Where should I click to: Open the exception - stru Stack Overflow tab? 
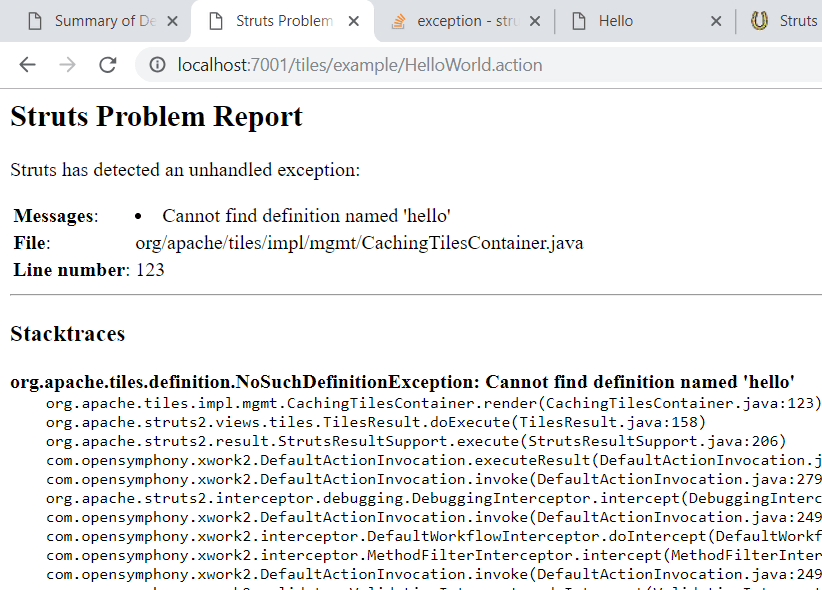point(466,21)
